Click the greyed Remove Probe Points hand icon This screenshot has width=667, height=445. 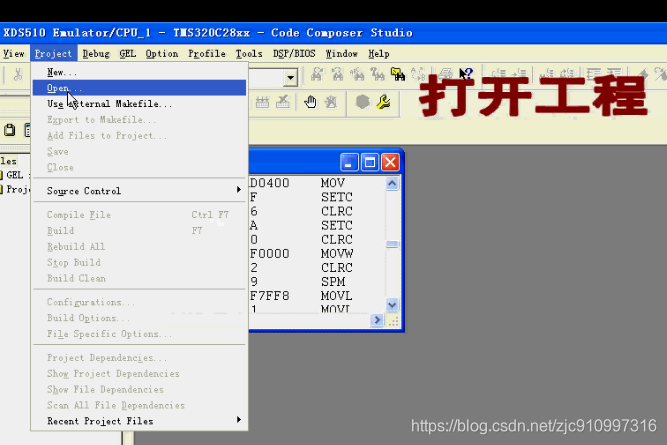[x=331, y=102]
